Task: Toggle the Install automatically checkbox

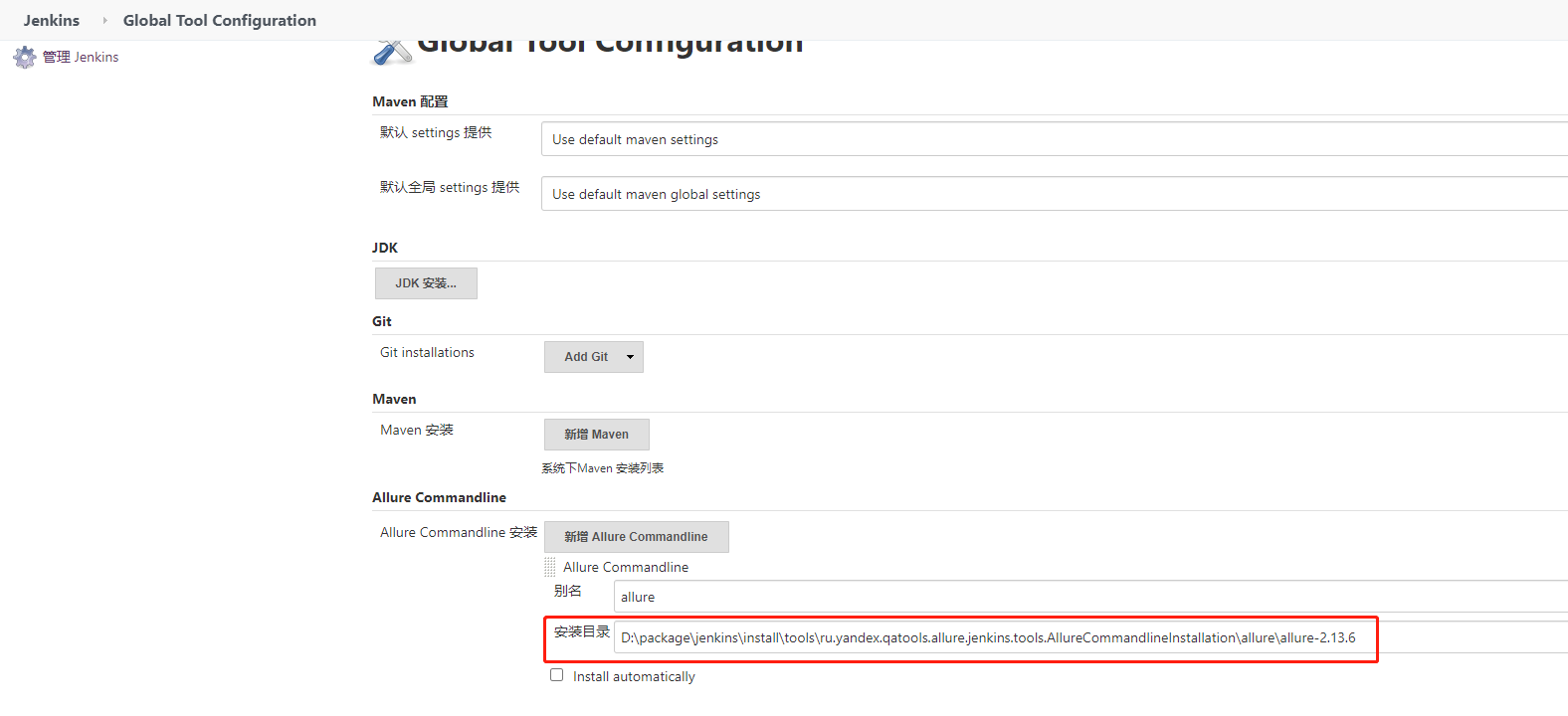Action: click(557, 675)
